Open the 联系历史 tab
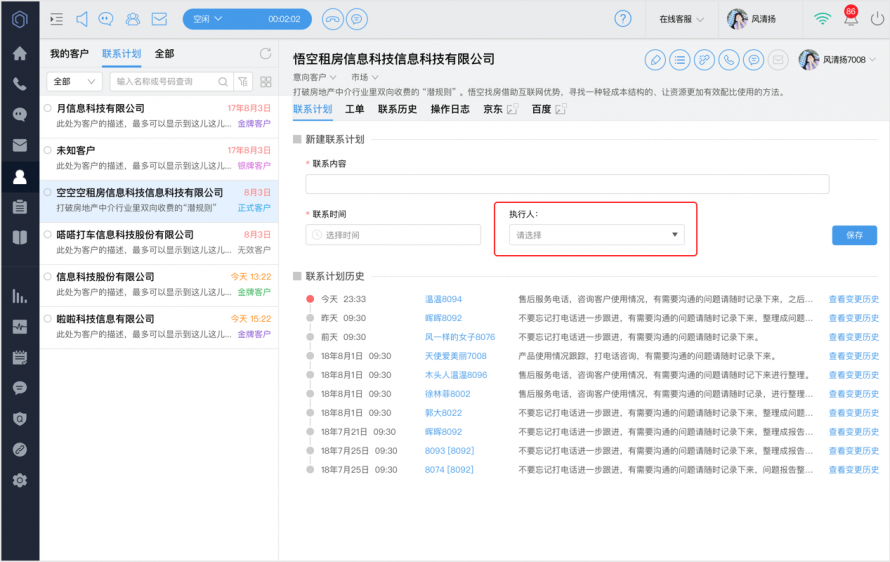890x562 pixels. pos(397,109)
